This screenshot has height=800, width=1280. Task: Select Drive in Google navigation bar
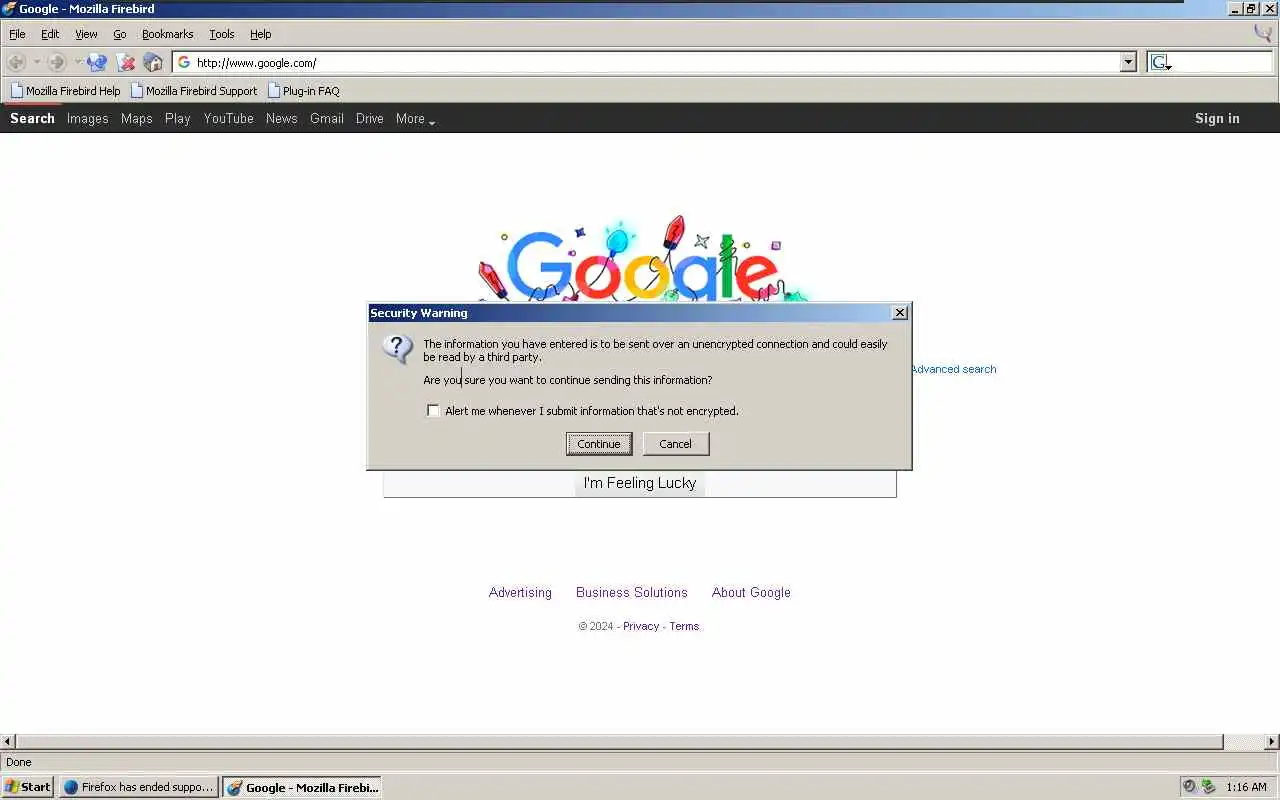pos(369,118)
